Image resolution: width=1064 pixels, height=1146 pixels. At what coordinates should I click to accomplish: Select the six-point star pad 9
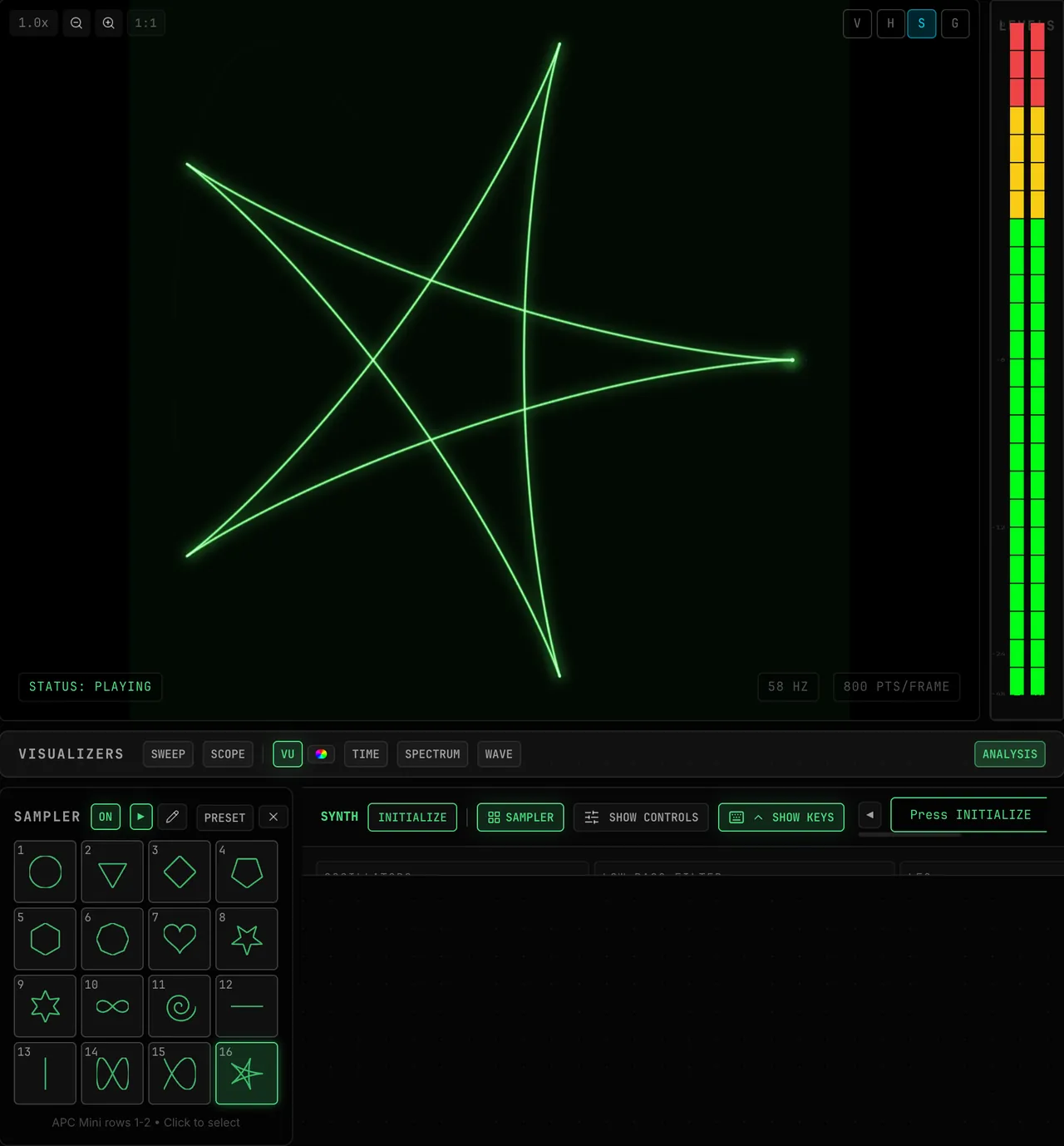click(45, 1006)
